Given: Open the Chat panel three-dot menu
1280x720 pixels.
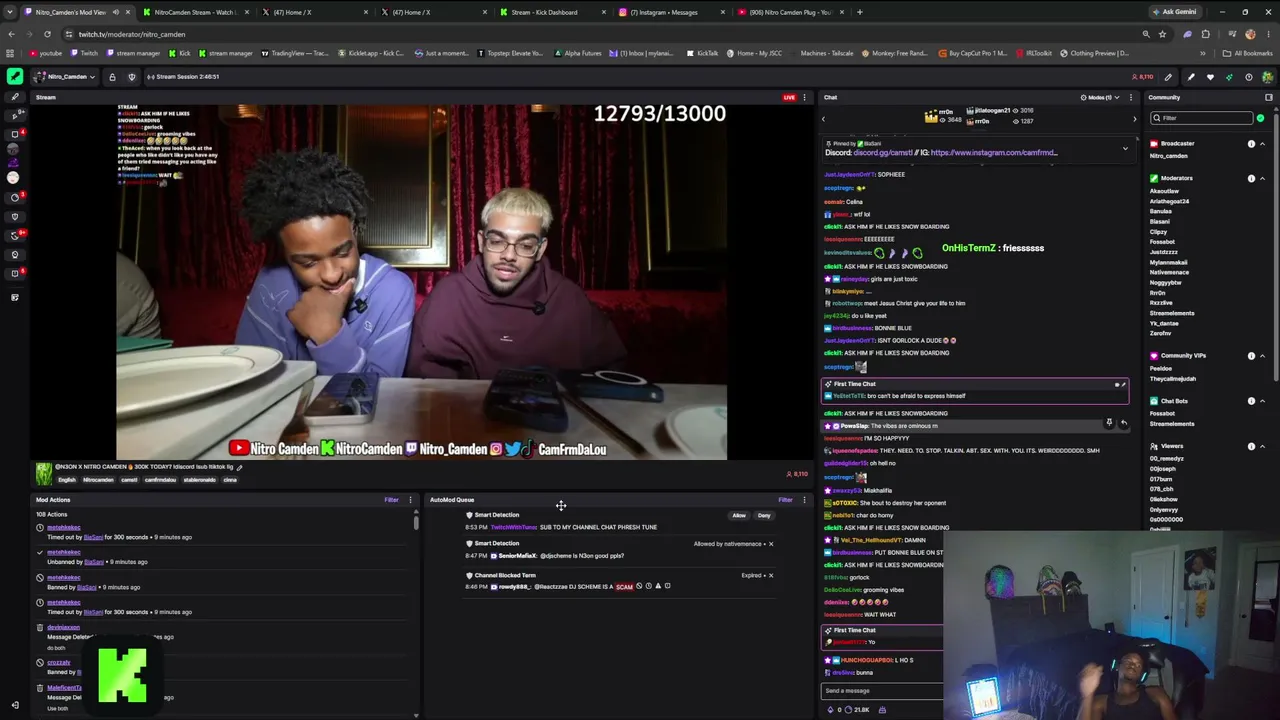Looking at the screenshot, I should coord(1130,97).
